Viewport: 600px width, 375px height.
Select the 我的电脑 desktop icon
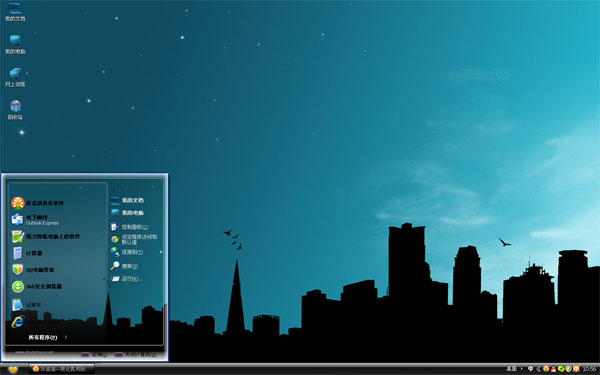[x=15, y=44]
